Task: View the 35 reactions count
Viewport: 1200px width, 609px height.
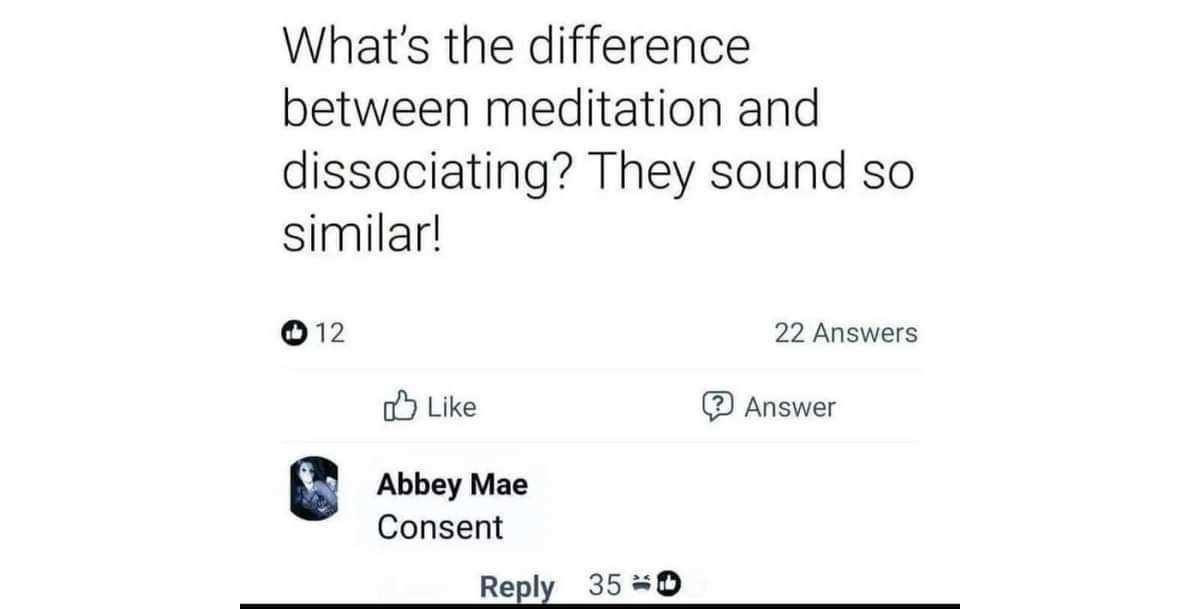Action: (606, 585)
